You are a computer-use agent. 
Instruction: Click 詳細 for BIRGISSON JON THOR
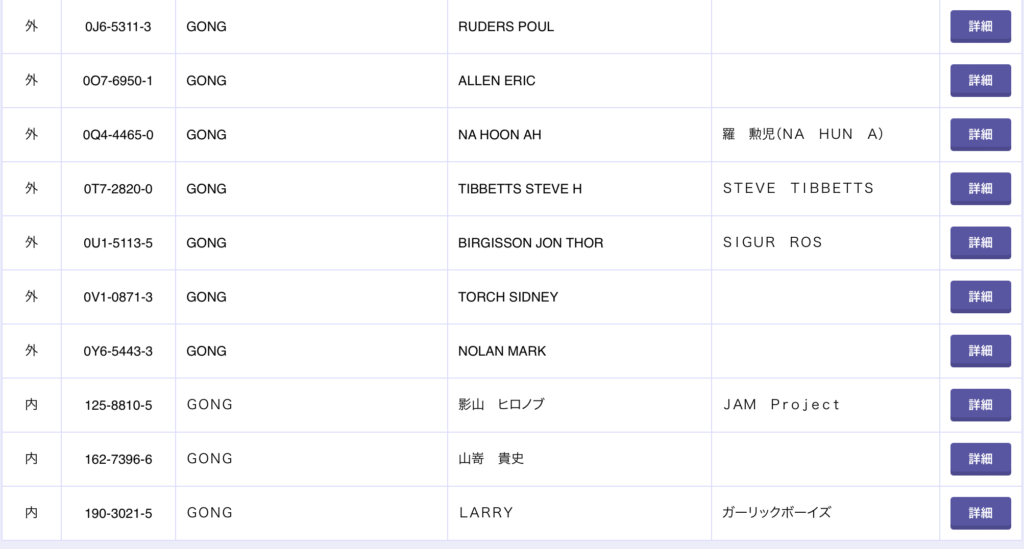click(980, 243)
